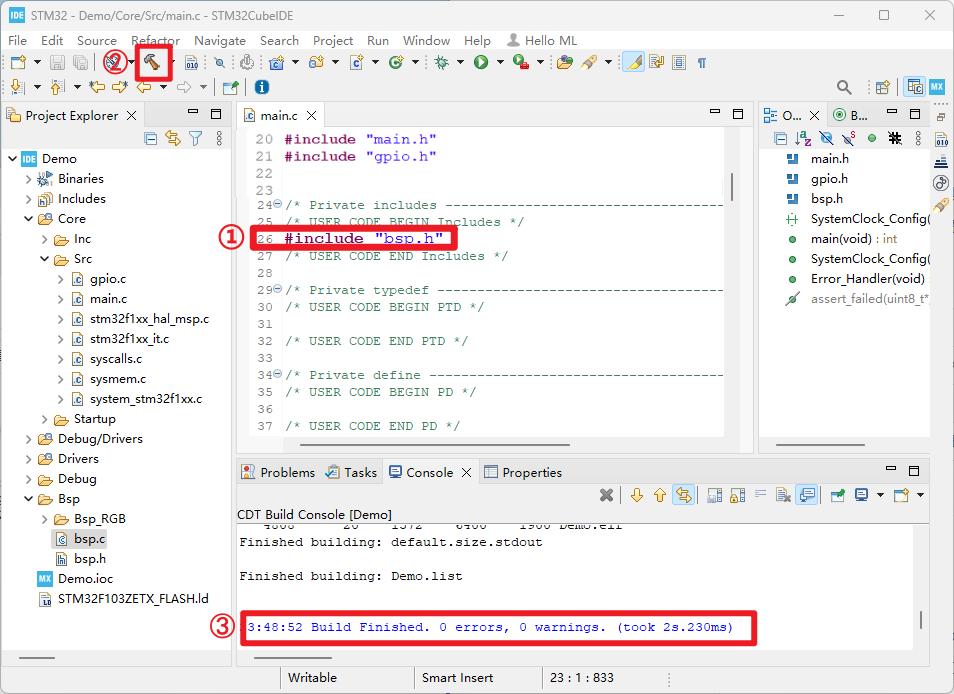
Task: Collapse the Demo project node
Action: click(x=12, y=159)
